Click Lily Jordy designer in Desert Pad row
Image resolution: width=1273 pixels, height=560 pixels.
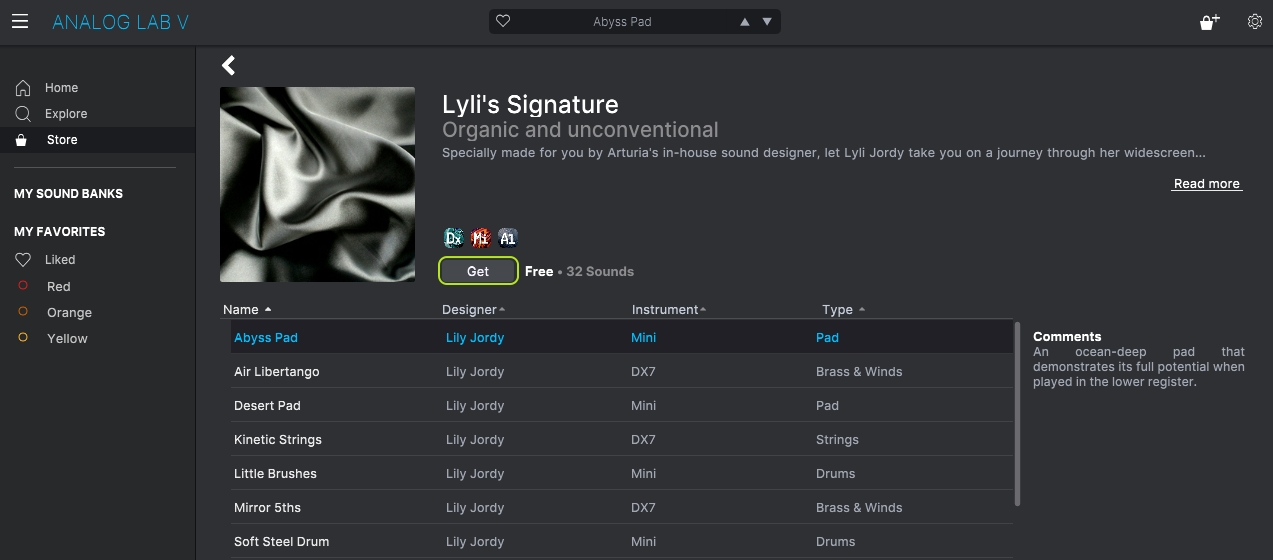(x=475, y=406)
